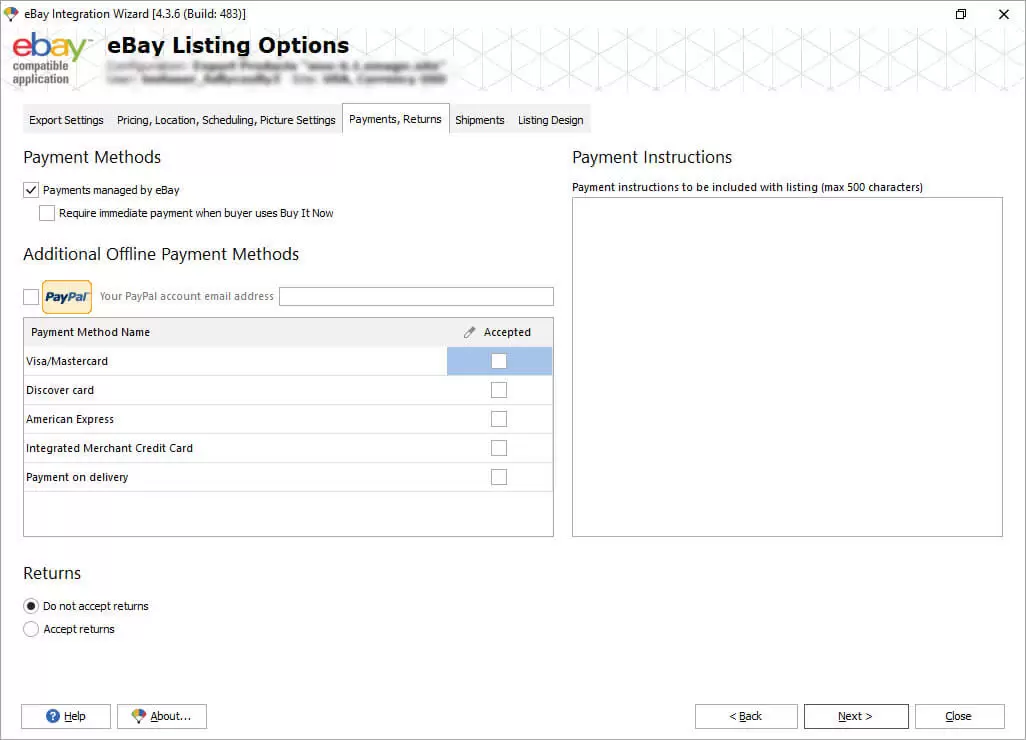Select the Accept returns radio option

pyautogui.click(x=31, y=629)
